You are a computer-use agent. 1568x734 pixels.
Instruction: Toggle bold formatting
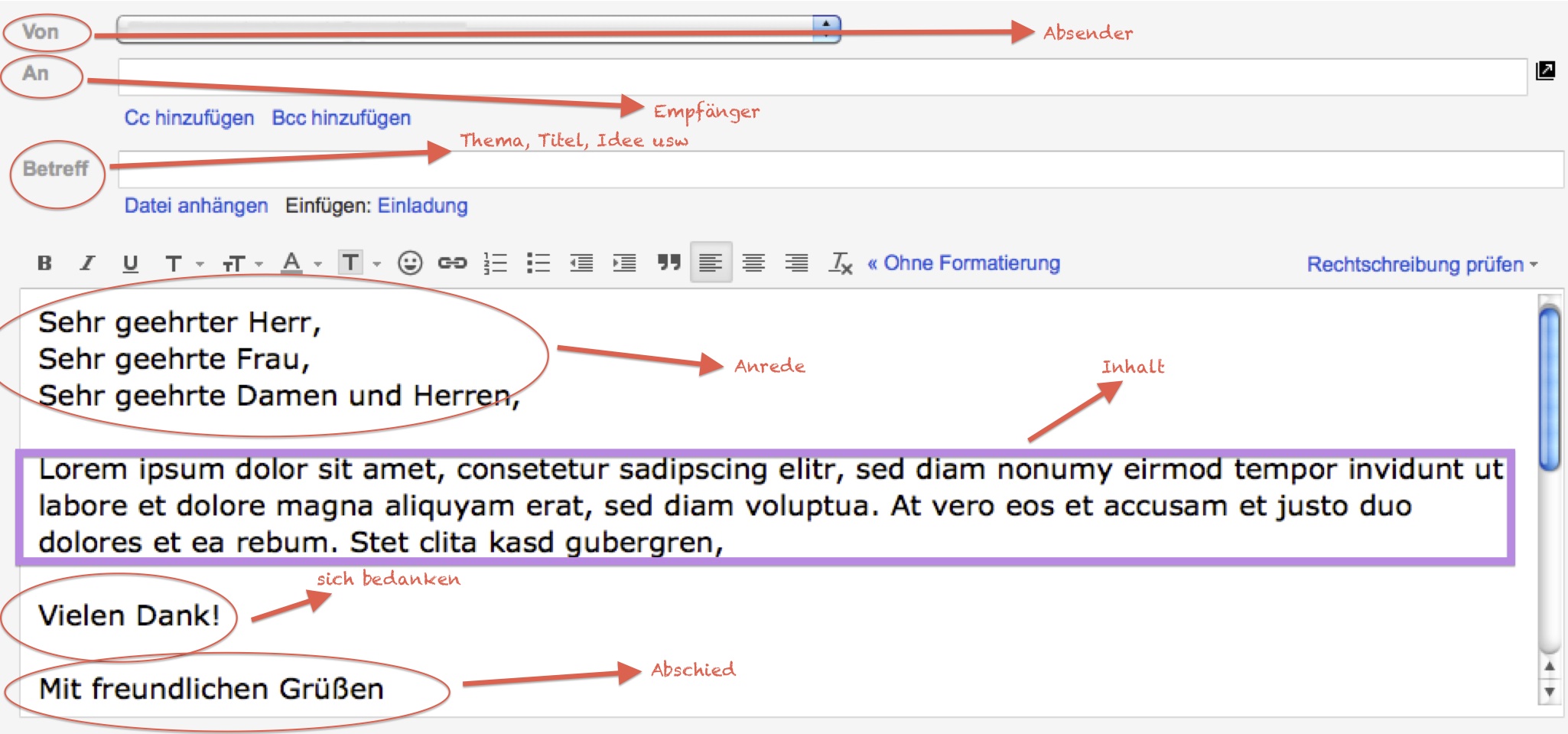coord(44,263)
